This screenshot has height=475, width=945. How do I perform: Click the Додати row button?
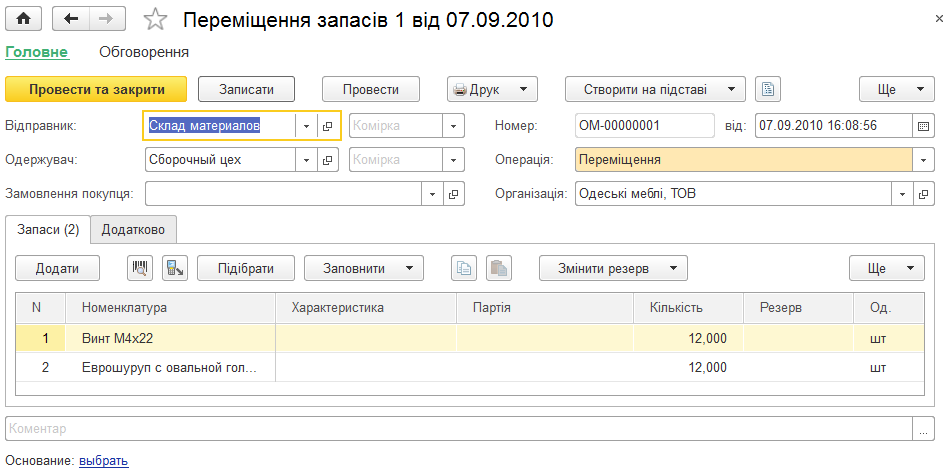pos(57,268)
